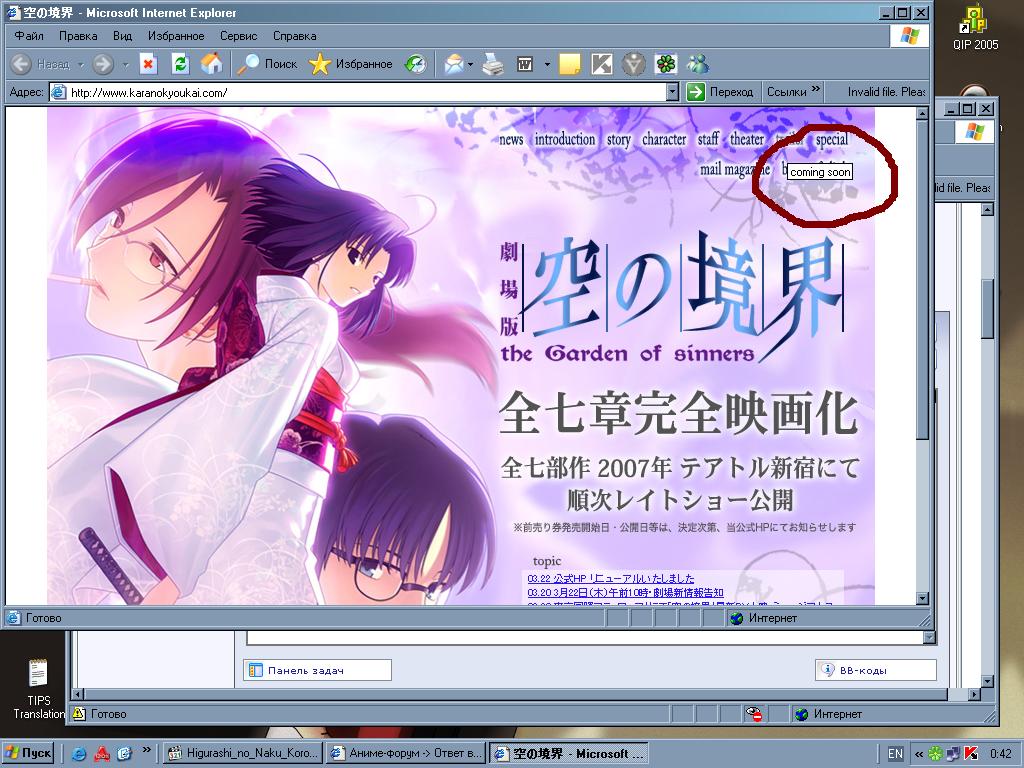Click the 'character' navigation link
This screenshot has height=768, width=1024.
click(x=664, y=139)
